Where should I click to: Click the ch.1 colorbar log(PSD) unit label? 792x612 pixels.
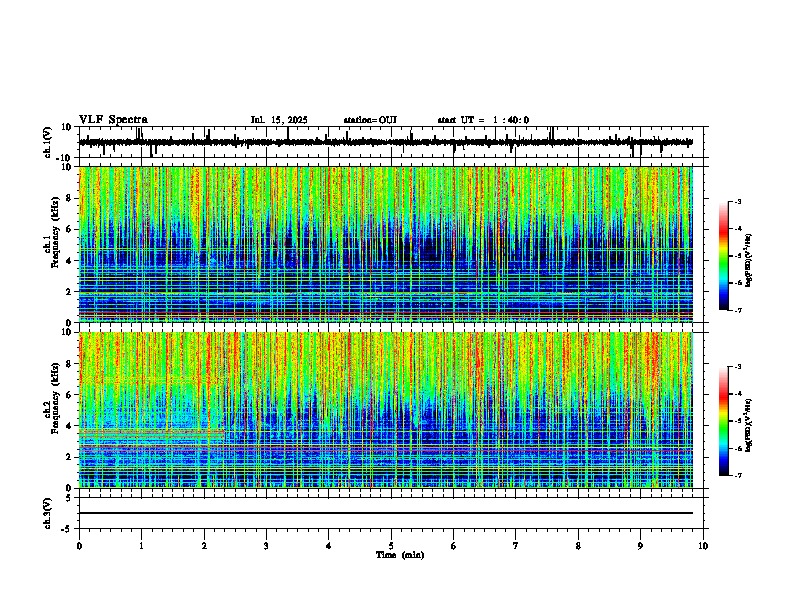749,260
